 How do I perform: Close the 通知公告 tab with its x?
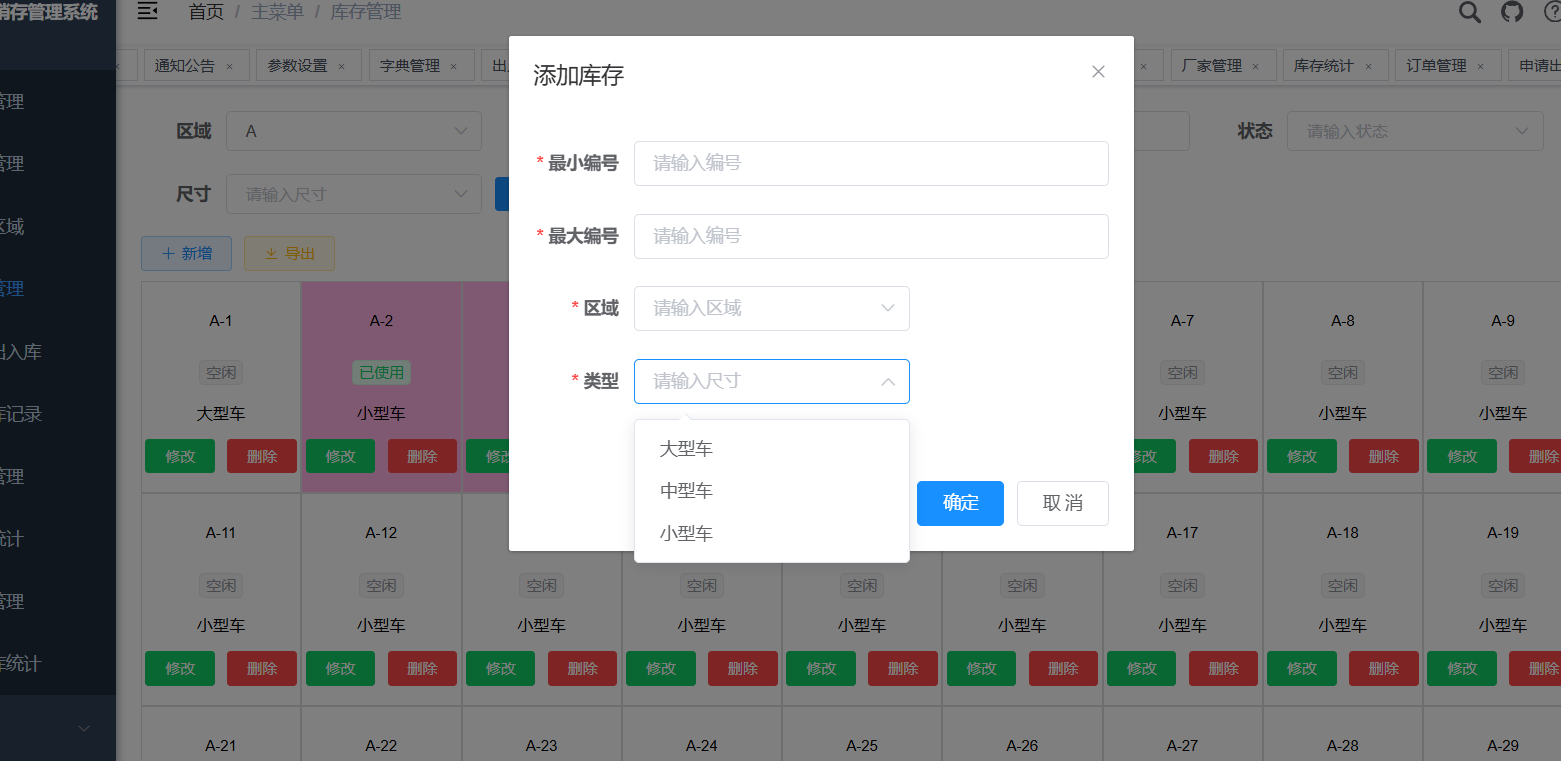pyautogui.click(x=229, y=66)
